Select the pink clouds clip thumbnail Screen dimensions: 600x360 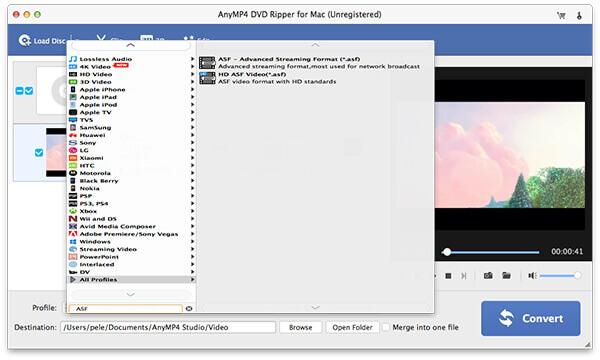[56, 153]
